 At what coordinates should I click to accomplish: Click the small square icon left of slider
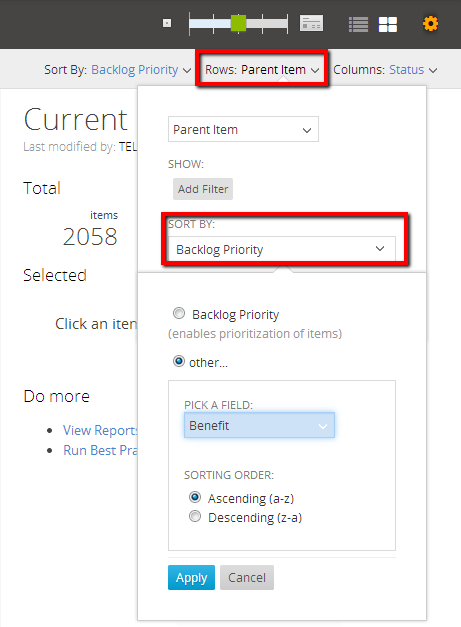(x=167, y=23)
